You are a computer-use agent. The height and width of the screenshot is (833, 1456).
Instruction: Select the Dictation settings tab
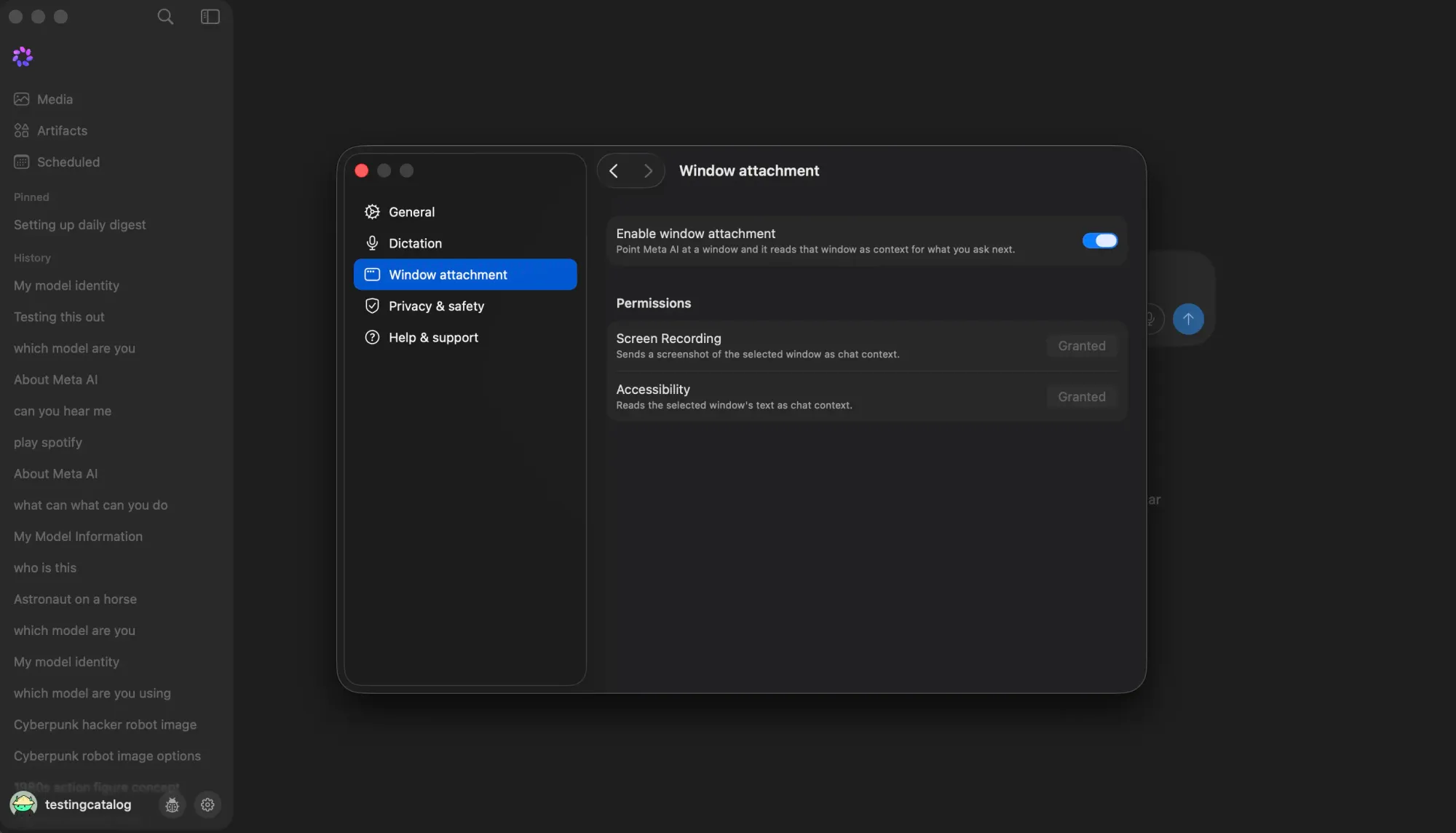pos(465,243)
